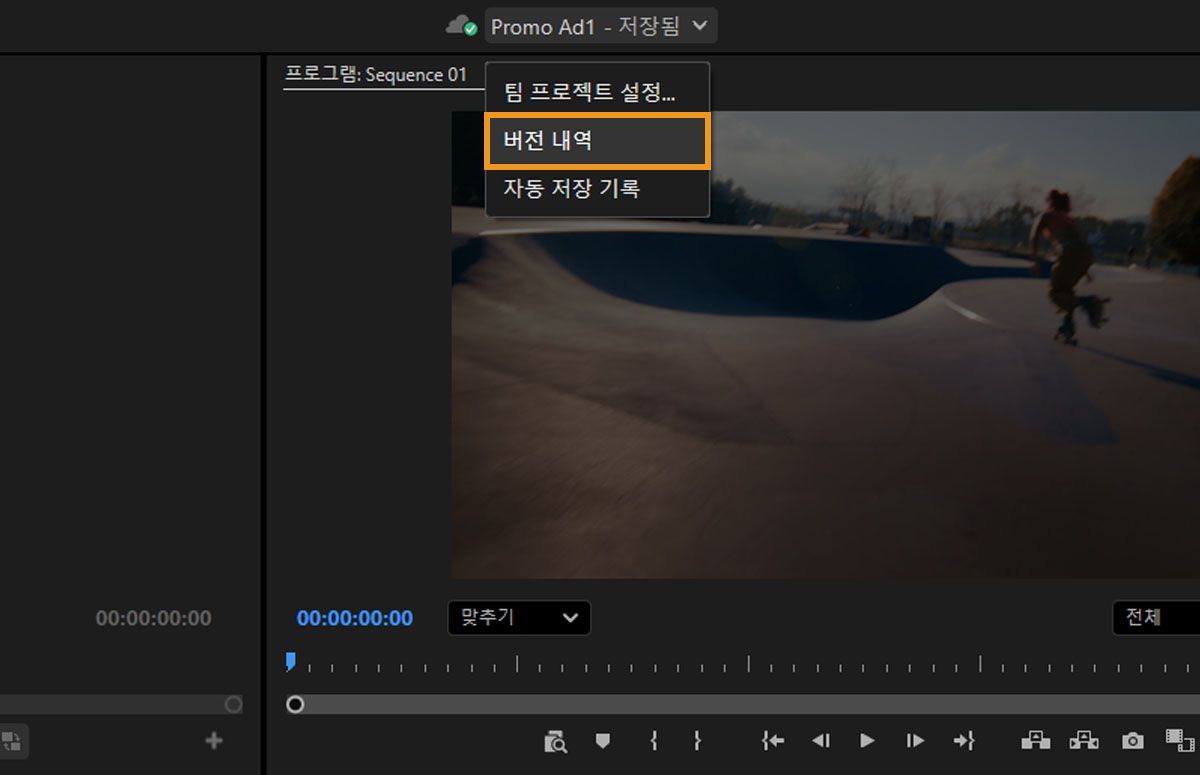The height and width of the screenshot is (775, 1200).
Task: Open the Promo Ad1 project dropdown
Action: click(x=600, y=24)
